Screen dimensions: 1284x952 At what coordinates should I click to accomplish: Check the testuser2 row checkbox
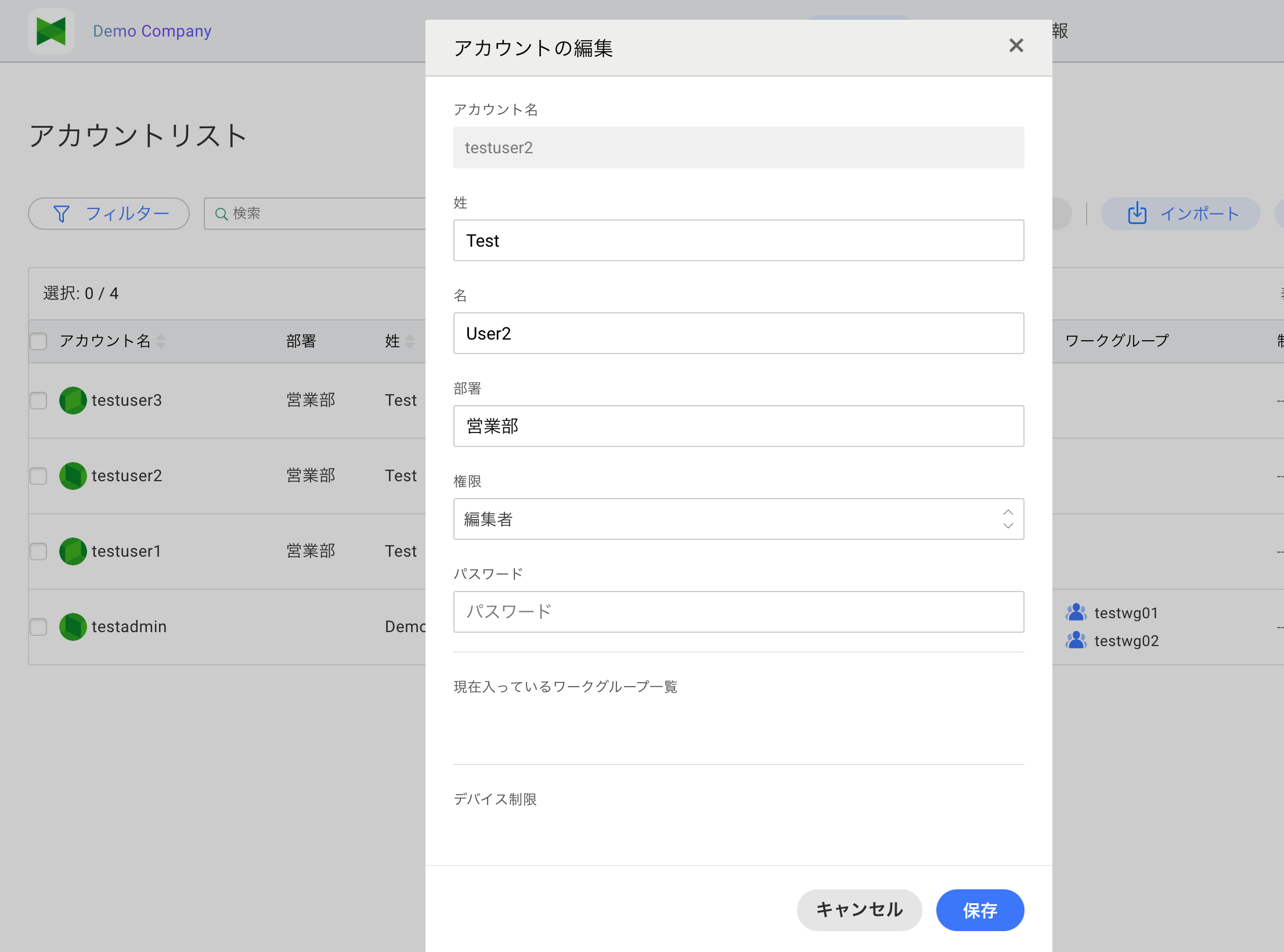click(38, 476)
